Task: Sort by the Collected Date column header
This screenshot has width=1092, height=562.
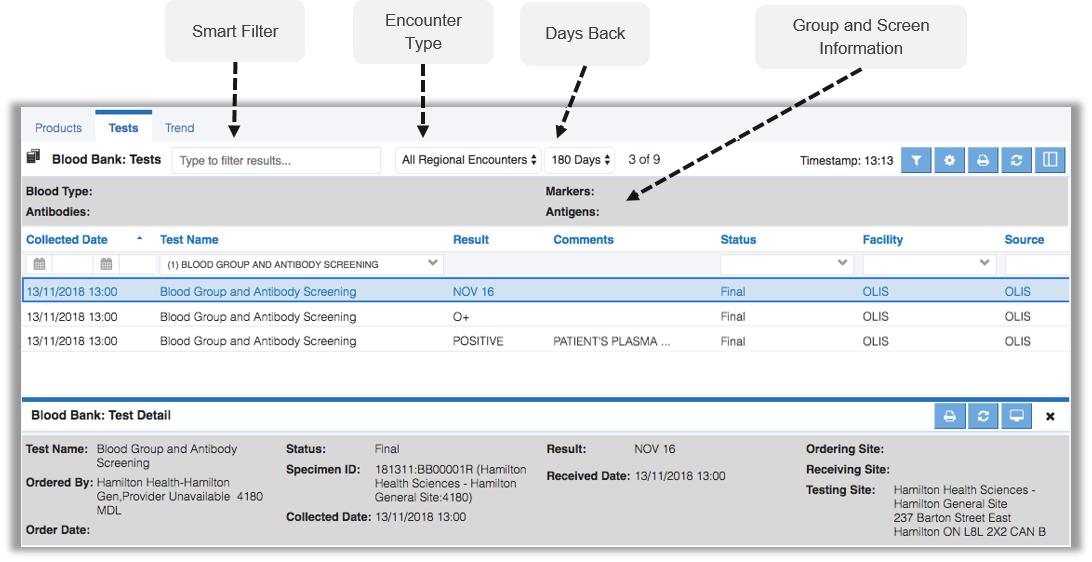Action: 67,240
